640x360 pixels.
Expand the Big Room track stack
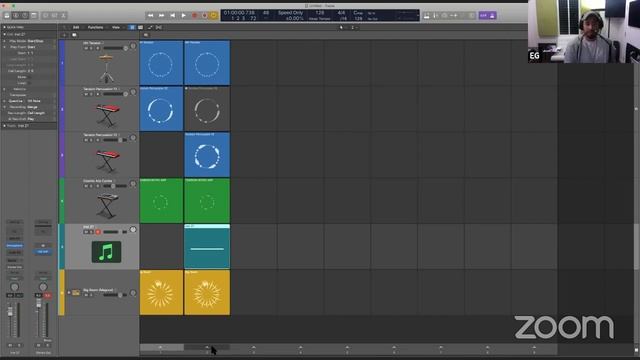coord(69,293)
